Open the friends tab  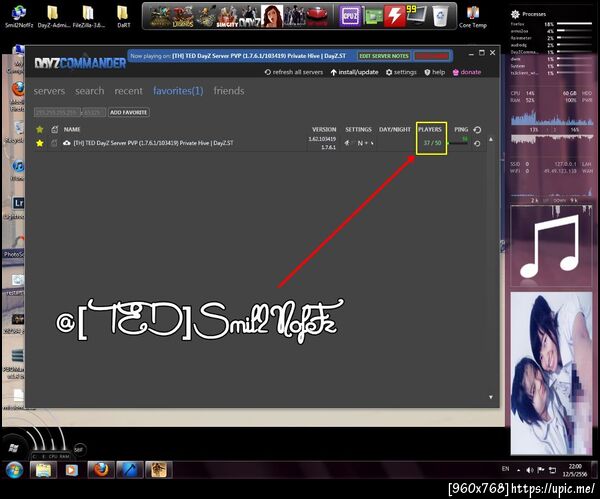click(229, 91)
